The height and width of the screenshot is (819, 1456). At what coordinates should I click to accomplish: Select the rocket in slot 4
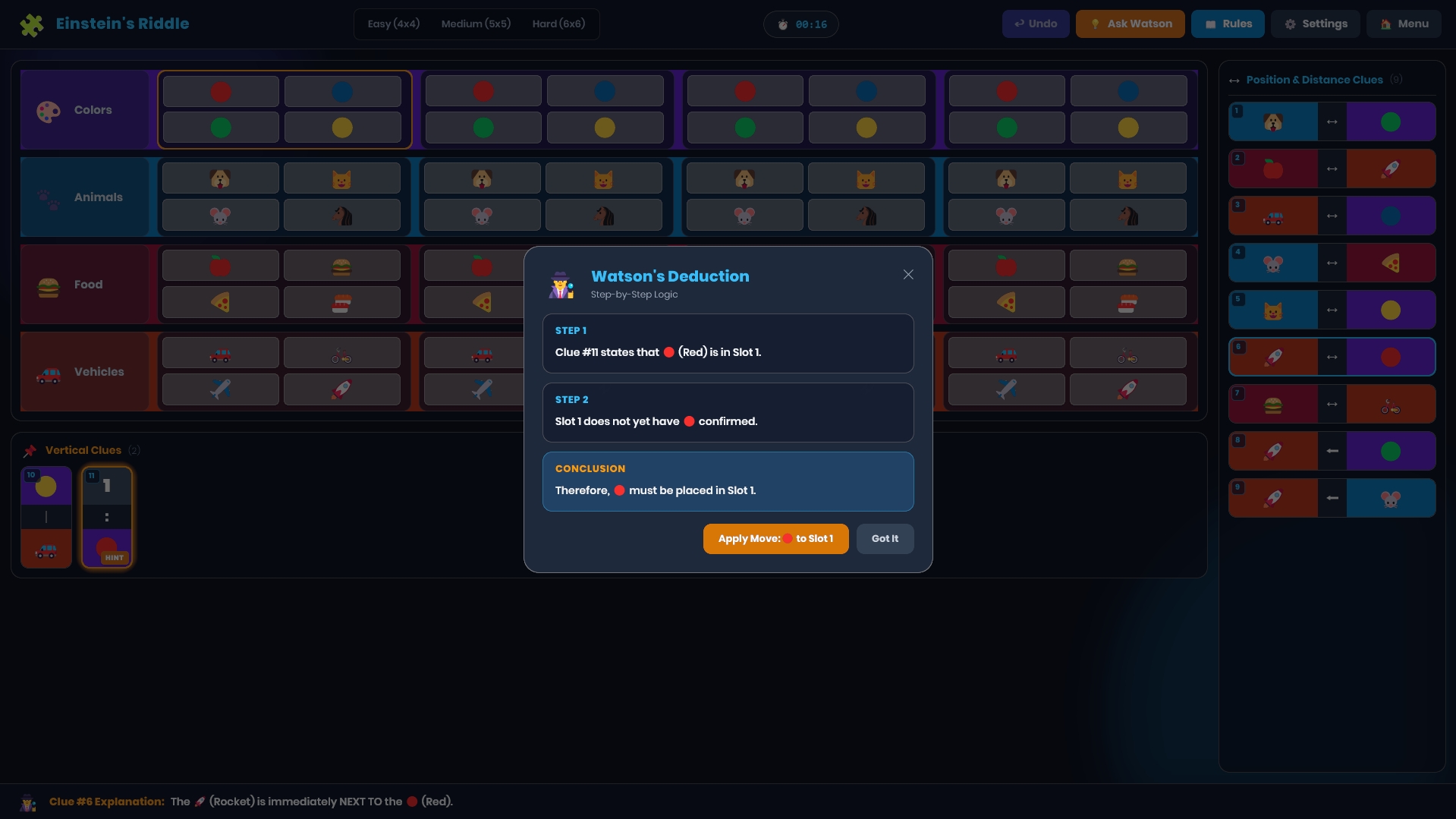(1127, 389)
